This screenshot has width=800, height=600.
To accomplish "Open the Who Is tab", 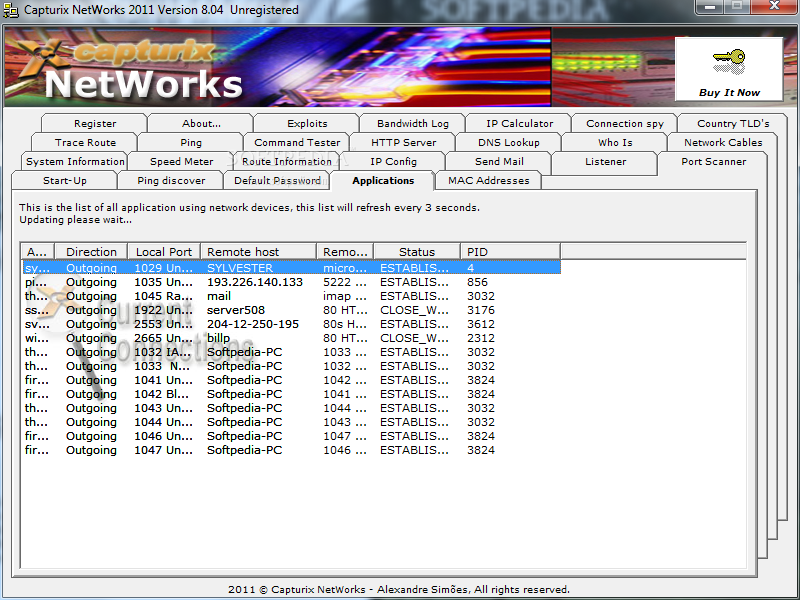I will (x=615, y=142).
